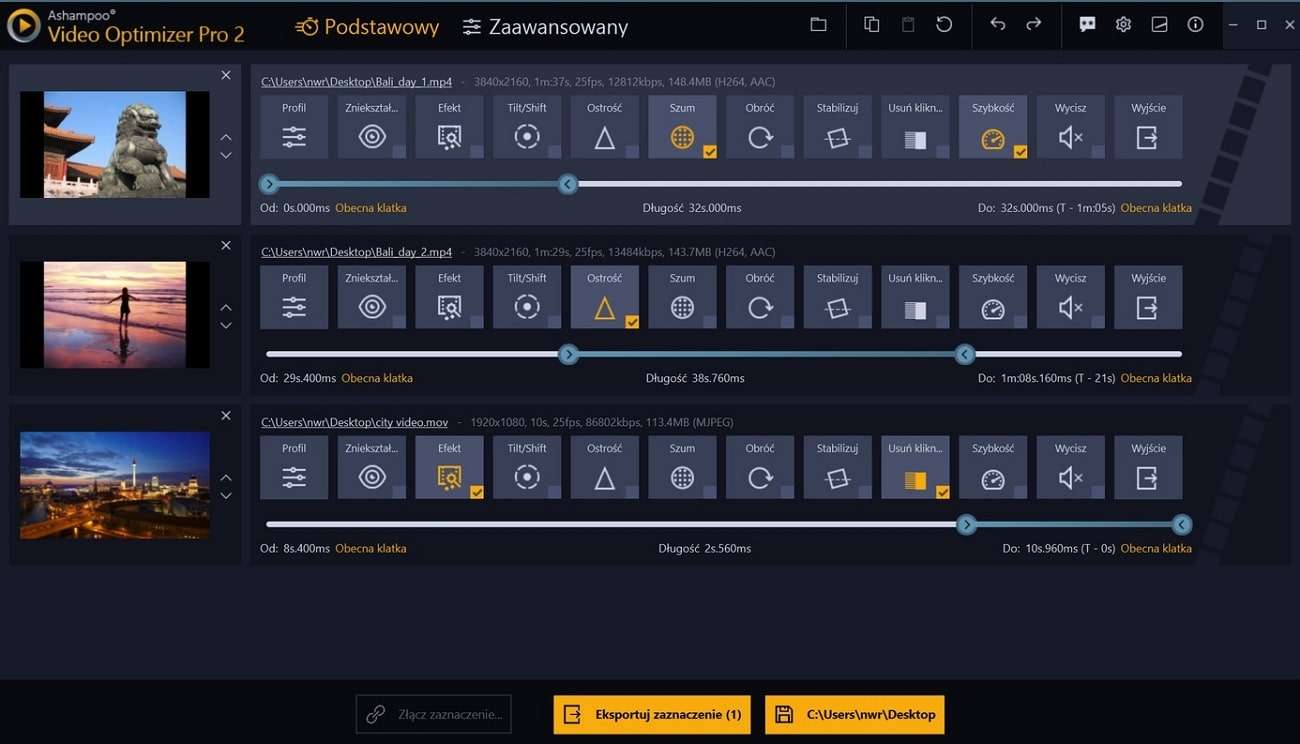Remove city video.mov with its X button
The width and height of the screenshot is (1300, 744).
[x=226, y=415]
